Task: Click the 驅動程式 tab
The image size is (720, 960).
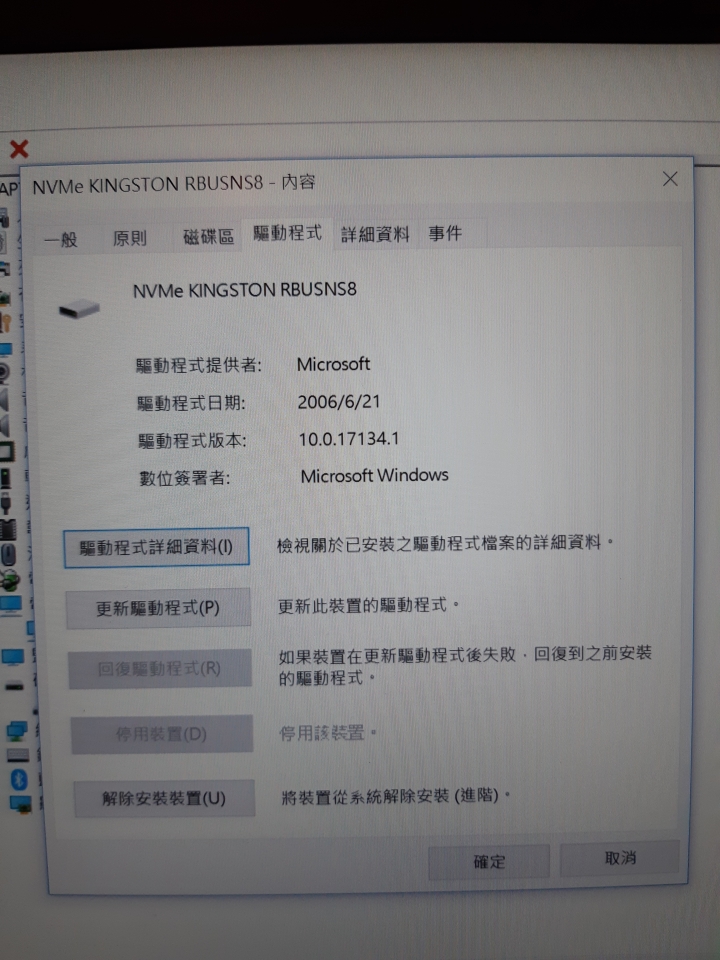Action: click(x=287, y=233)
